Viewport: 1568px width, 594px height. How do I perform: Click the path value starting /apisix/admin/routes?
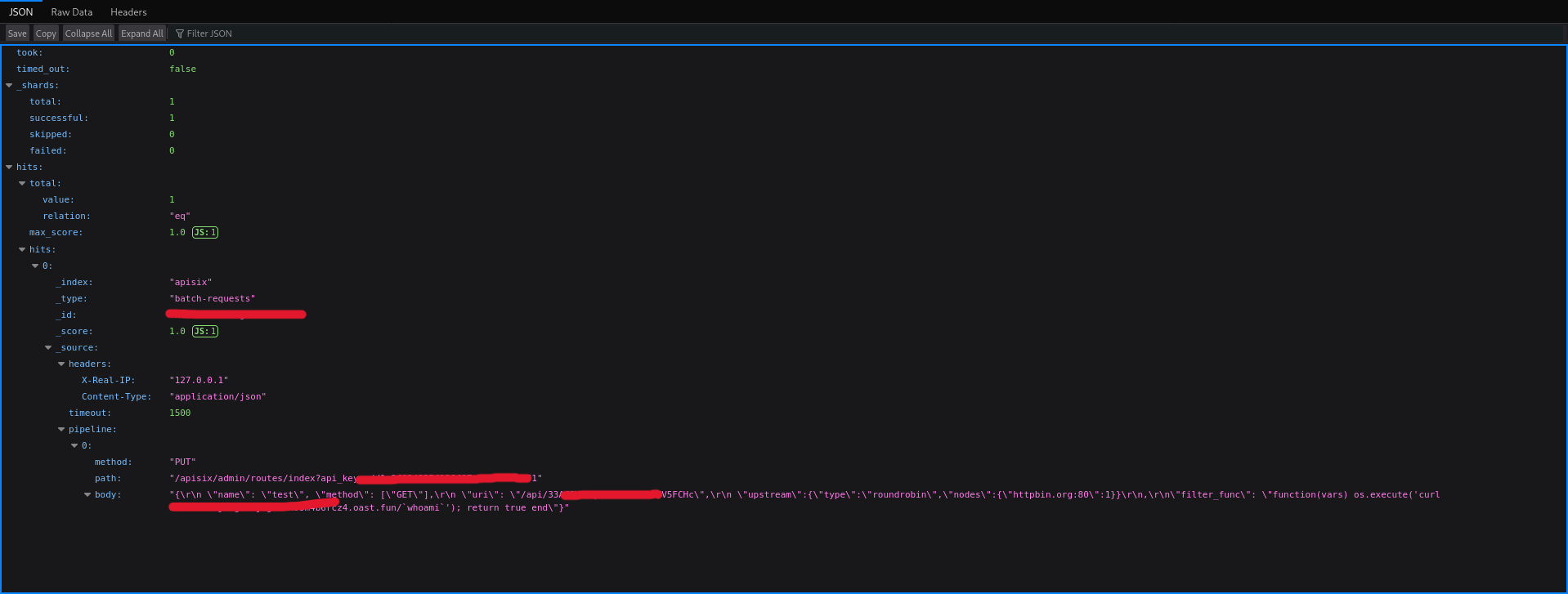(356, 478)
